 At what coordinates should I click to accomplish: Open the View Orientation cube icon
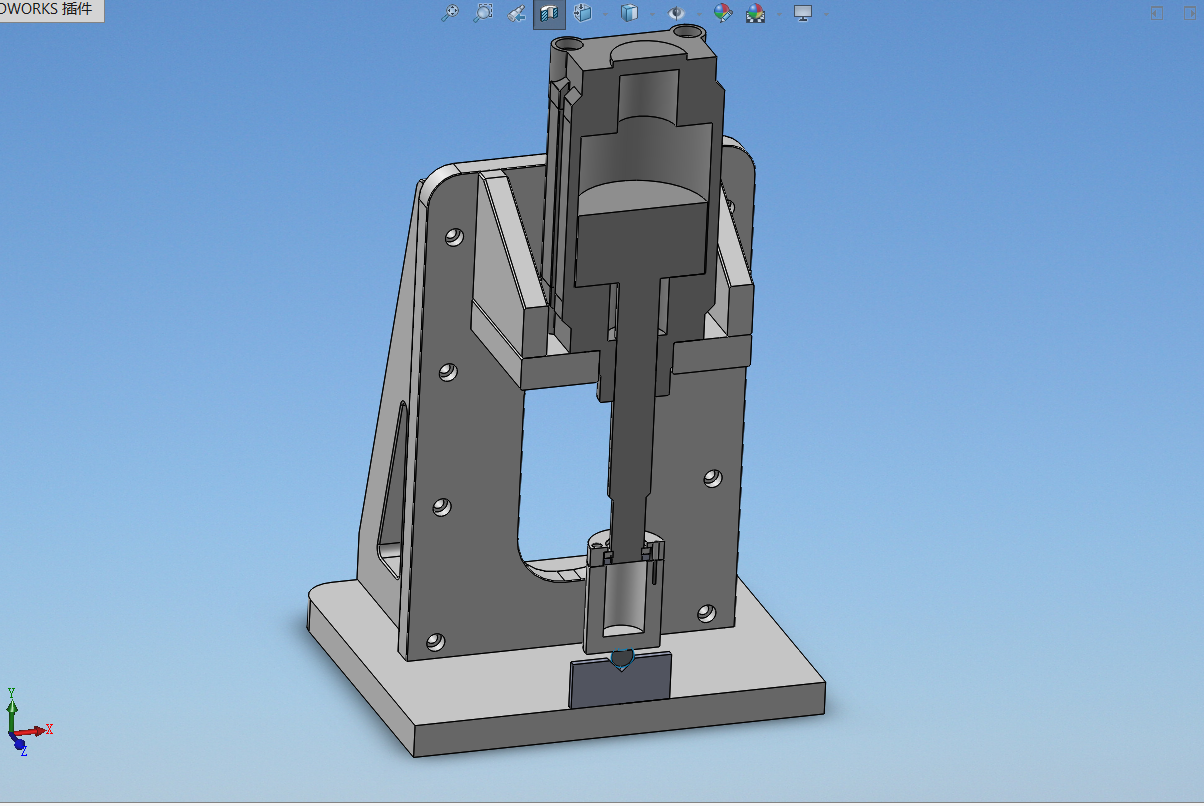tap(583, 12)
